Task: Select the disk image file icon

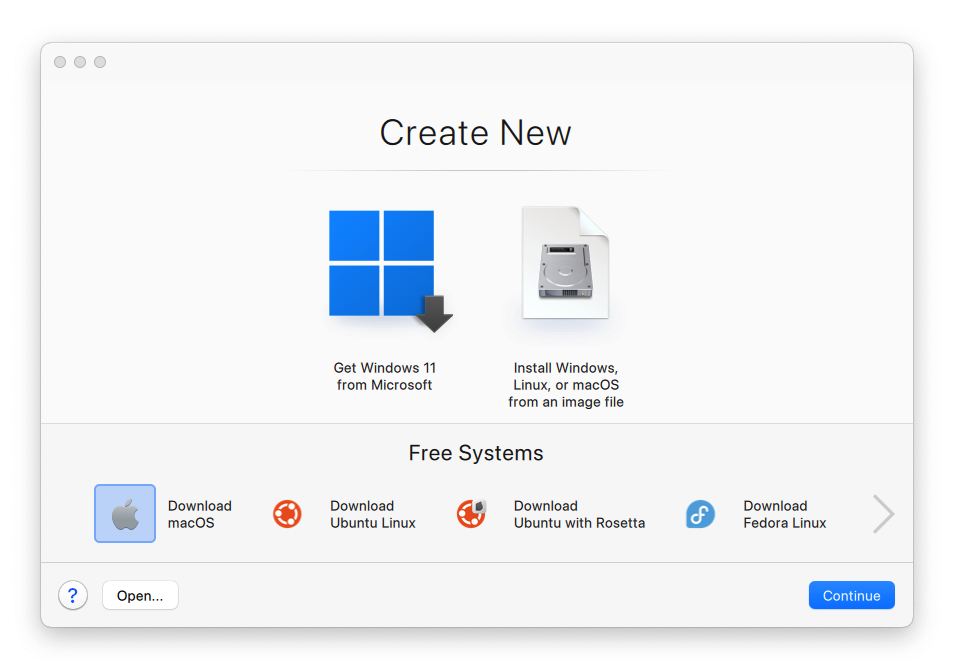Action: [x=565, y=265]
